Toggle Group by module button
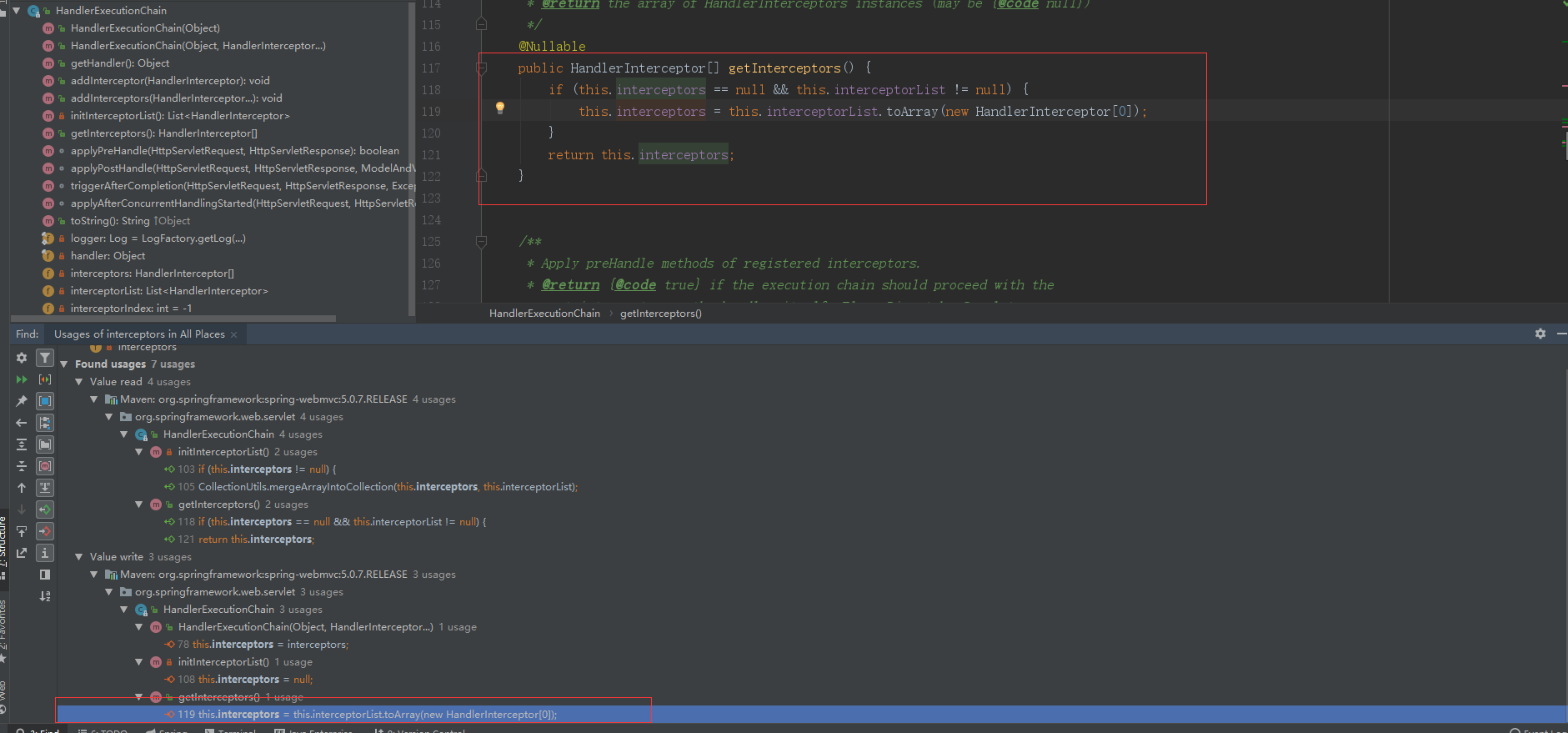 tap(46, 401)
